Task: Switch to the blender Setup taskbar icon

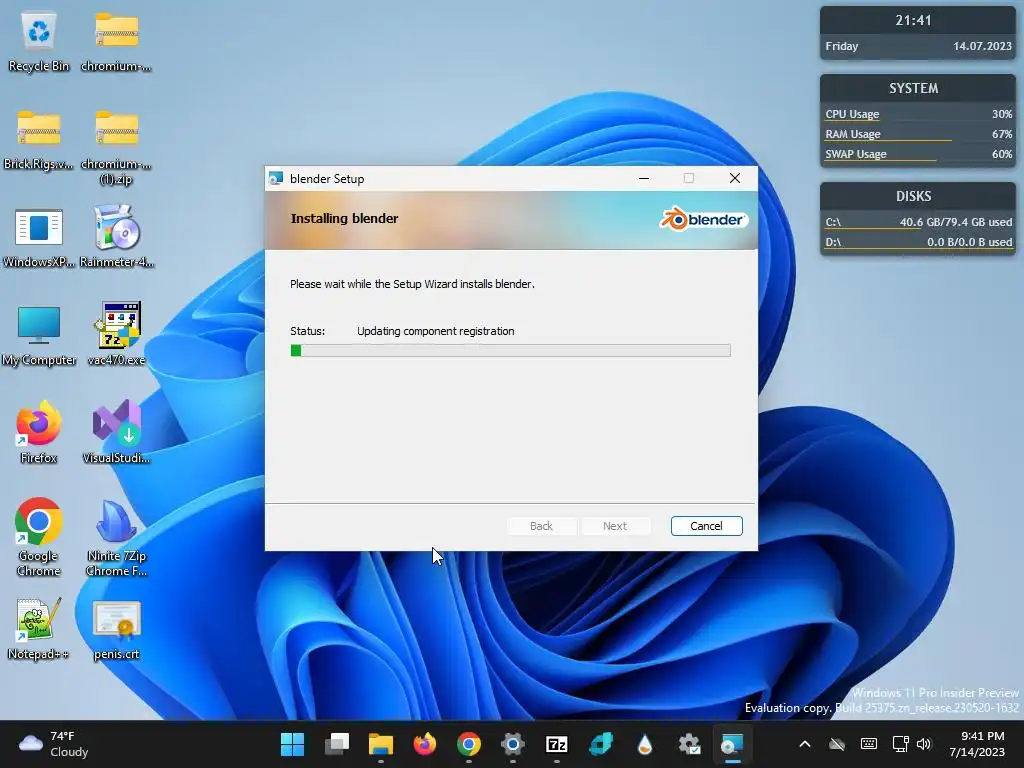Action: click(732, 744)
